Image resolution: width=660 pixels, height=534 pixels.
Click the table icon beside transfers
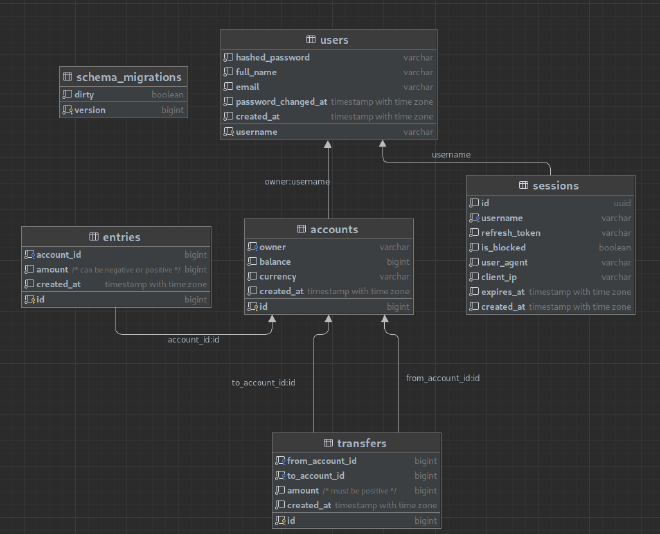click(x=328, y=443)
